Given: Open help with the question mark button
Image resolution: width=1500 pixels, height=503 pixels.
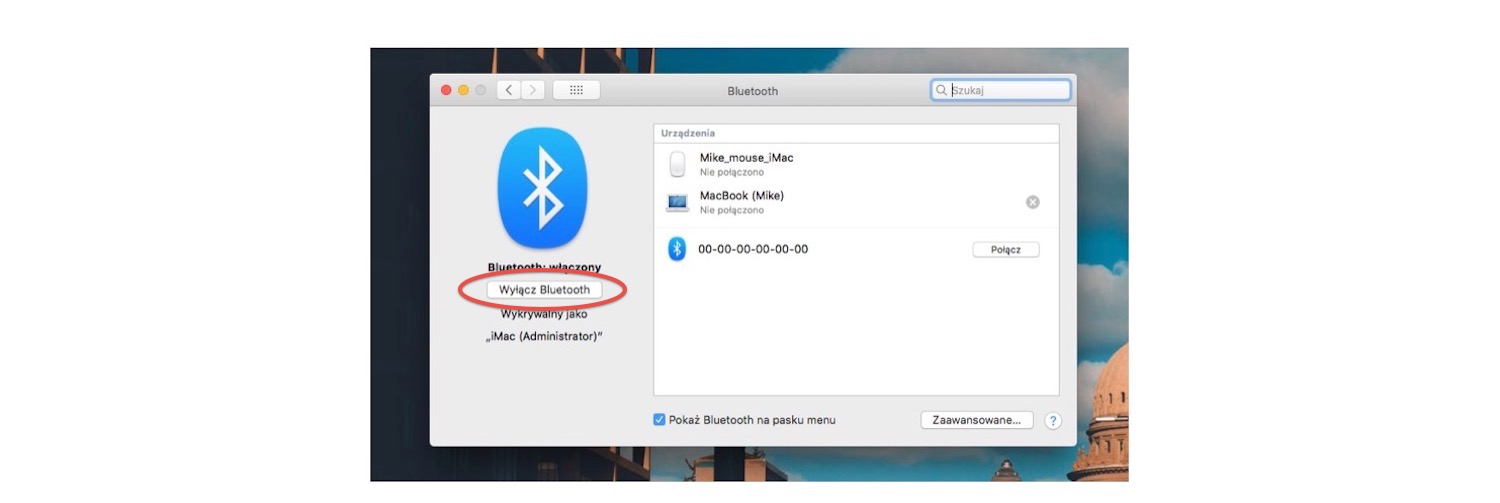Looking at the screenshot, I should click(1052, 421).
